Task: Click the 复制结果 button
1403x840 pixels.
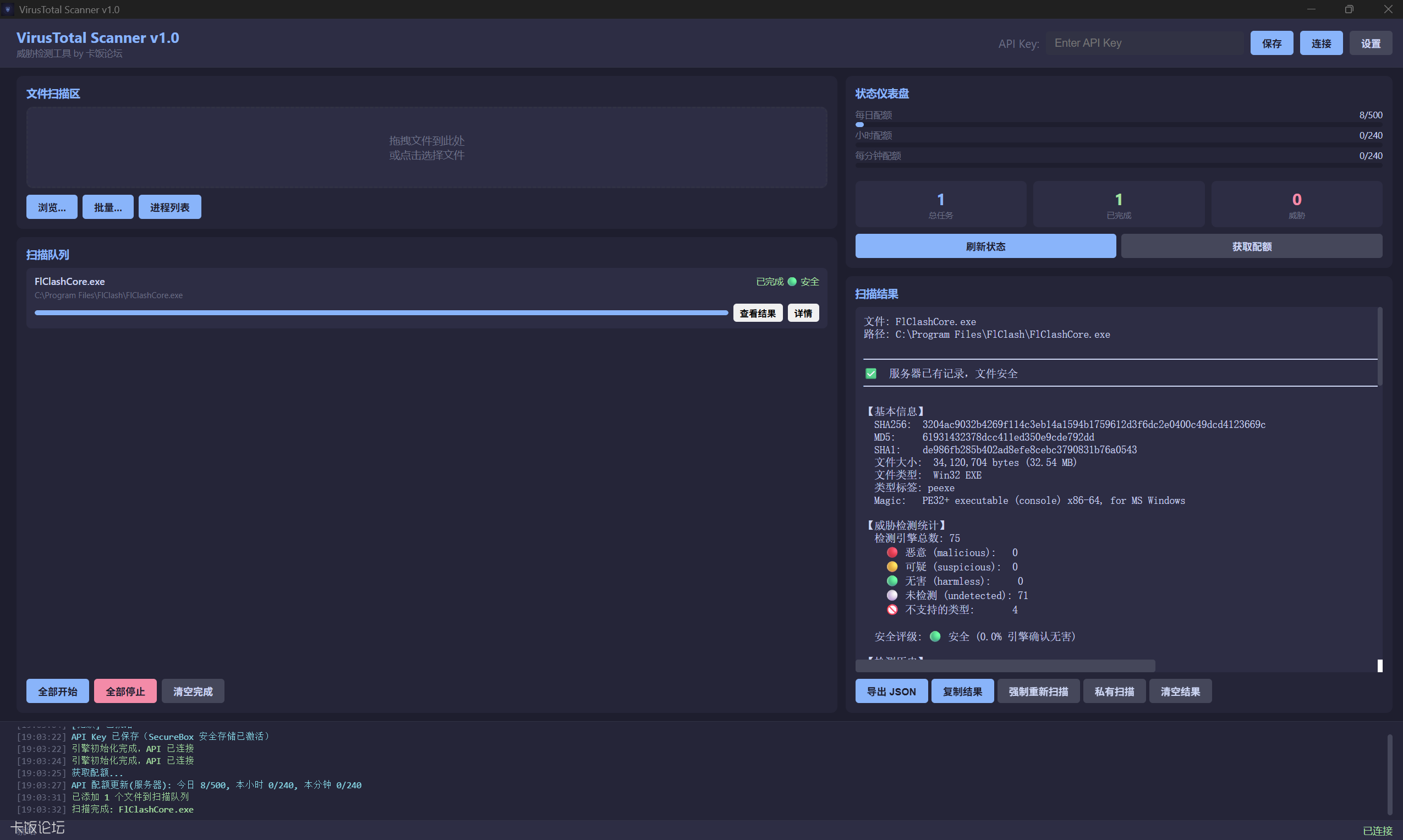Action: pos(962,691)
